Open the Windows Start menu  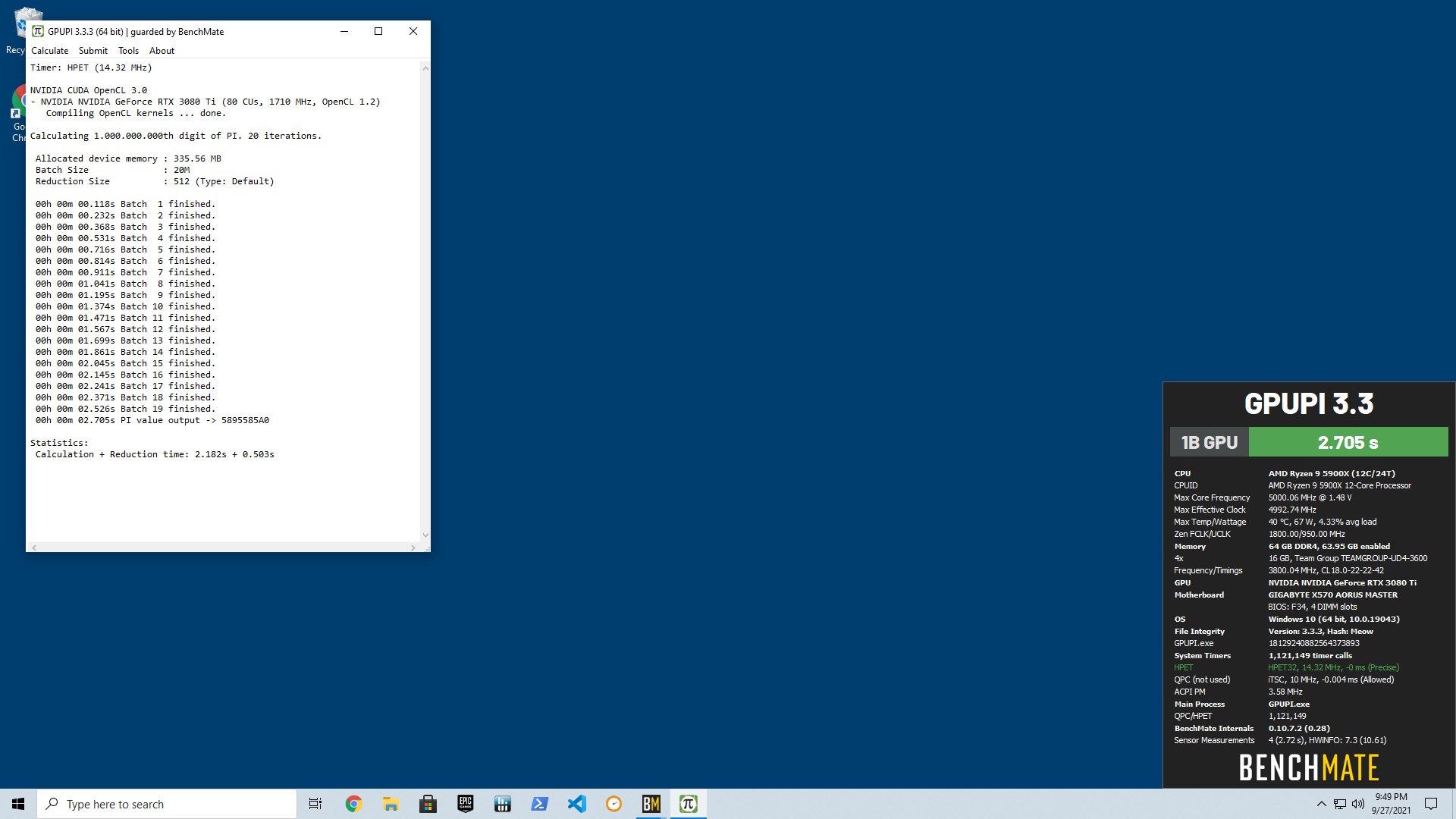click(x=18, y=804)
